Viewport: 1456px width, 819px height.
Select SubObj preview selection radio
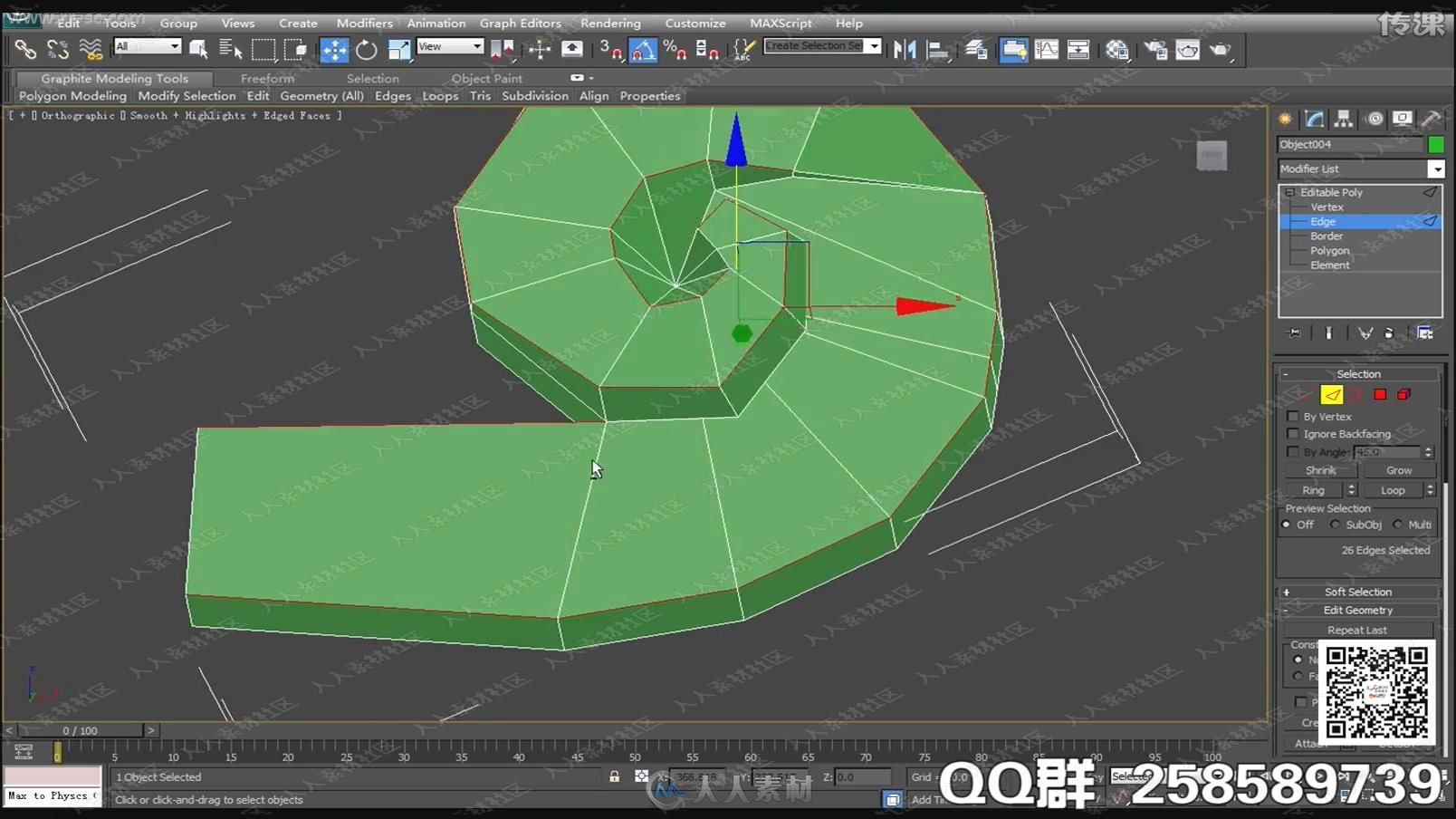pyautogui.click(x=1335, y=525)
